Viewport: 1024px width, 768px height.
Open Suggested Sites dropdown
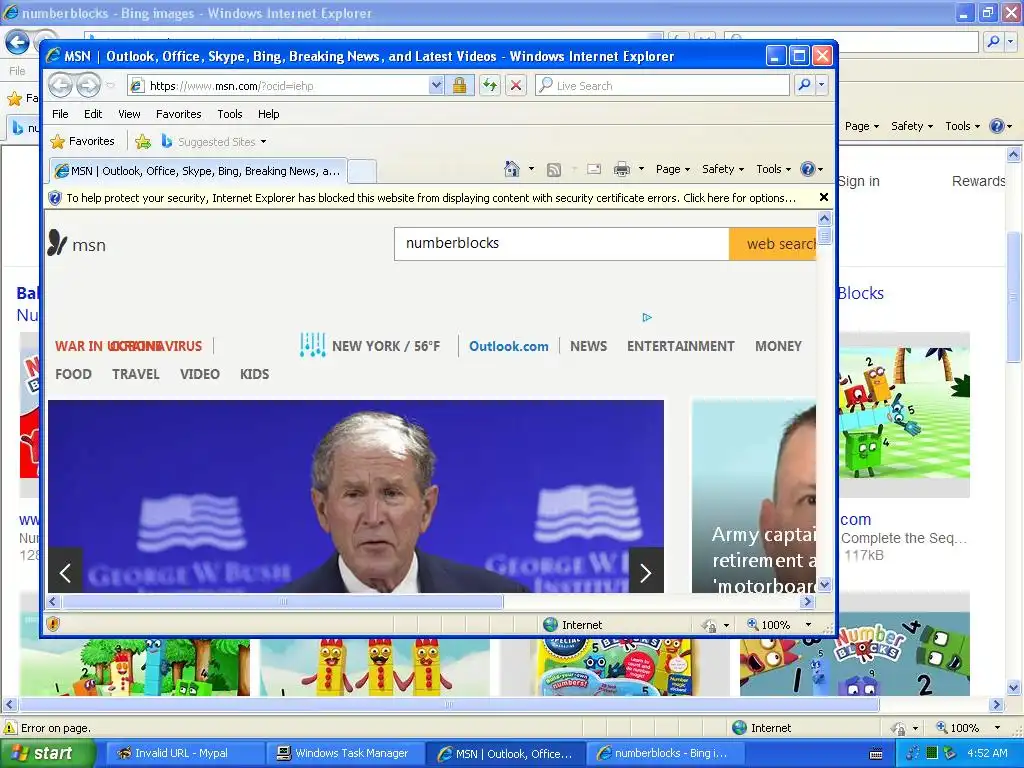(x=214, y=141)
